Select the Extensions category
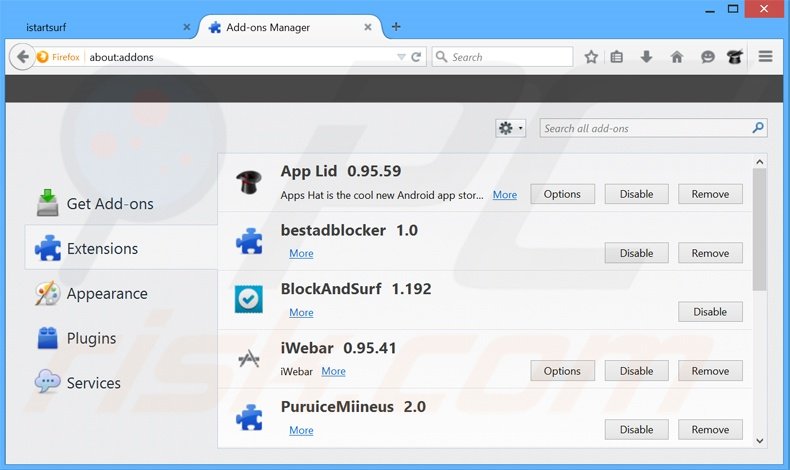790x470 pixels. (121, 248)
